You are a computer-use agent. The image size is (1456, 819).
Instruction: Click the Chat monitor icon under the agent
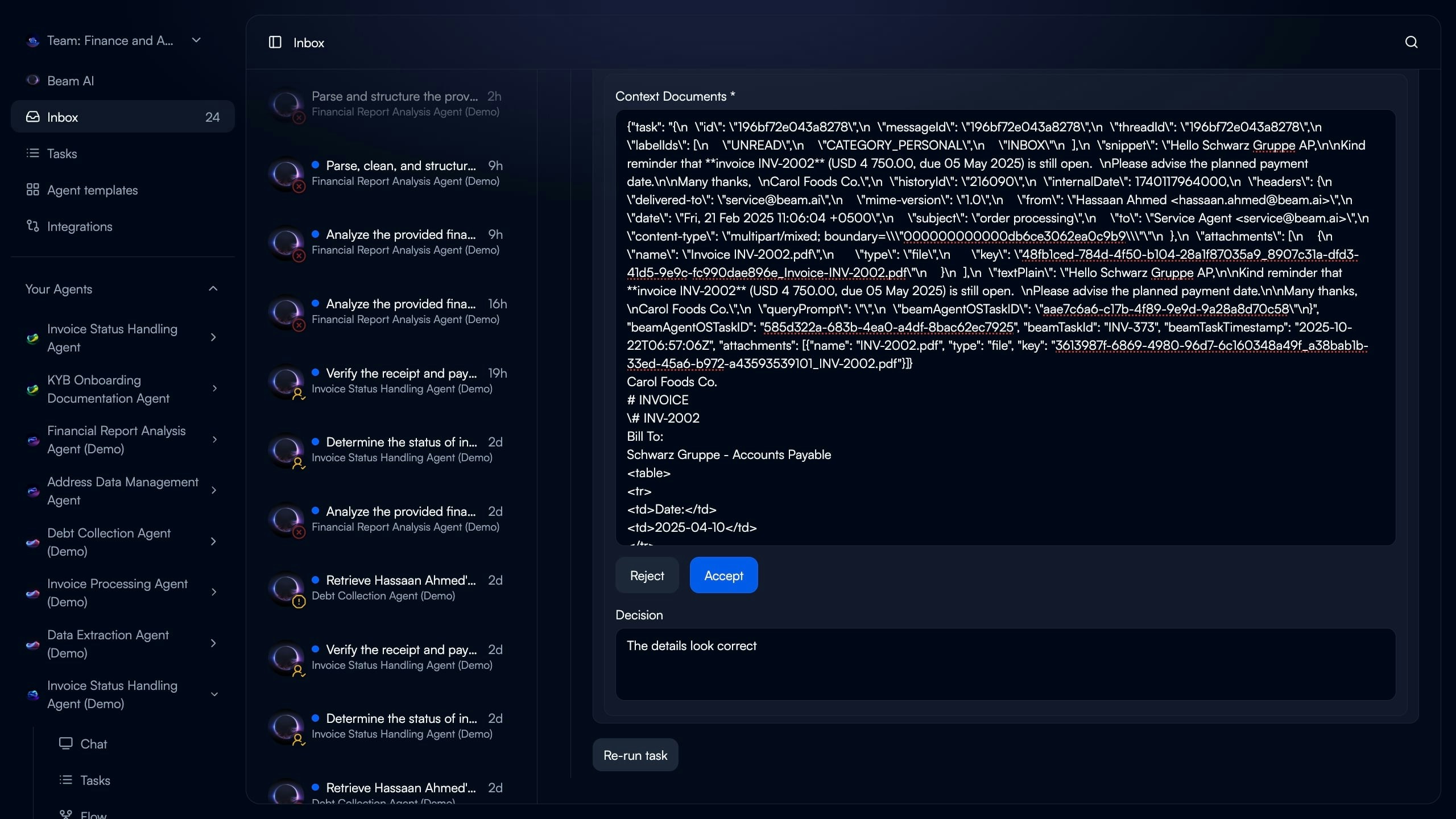[x=66, y=743]
